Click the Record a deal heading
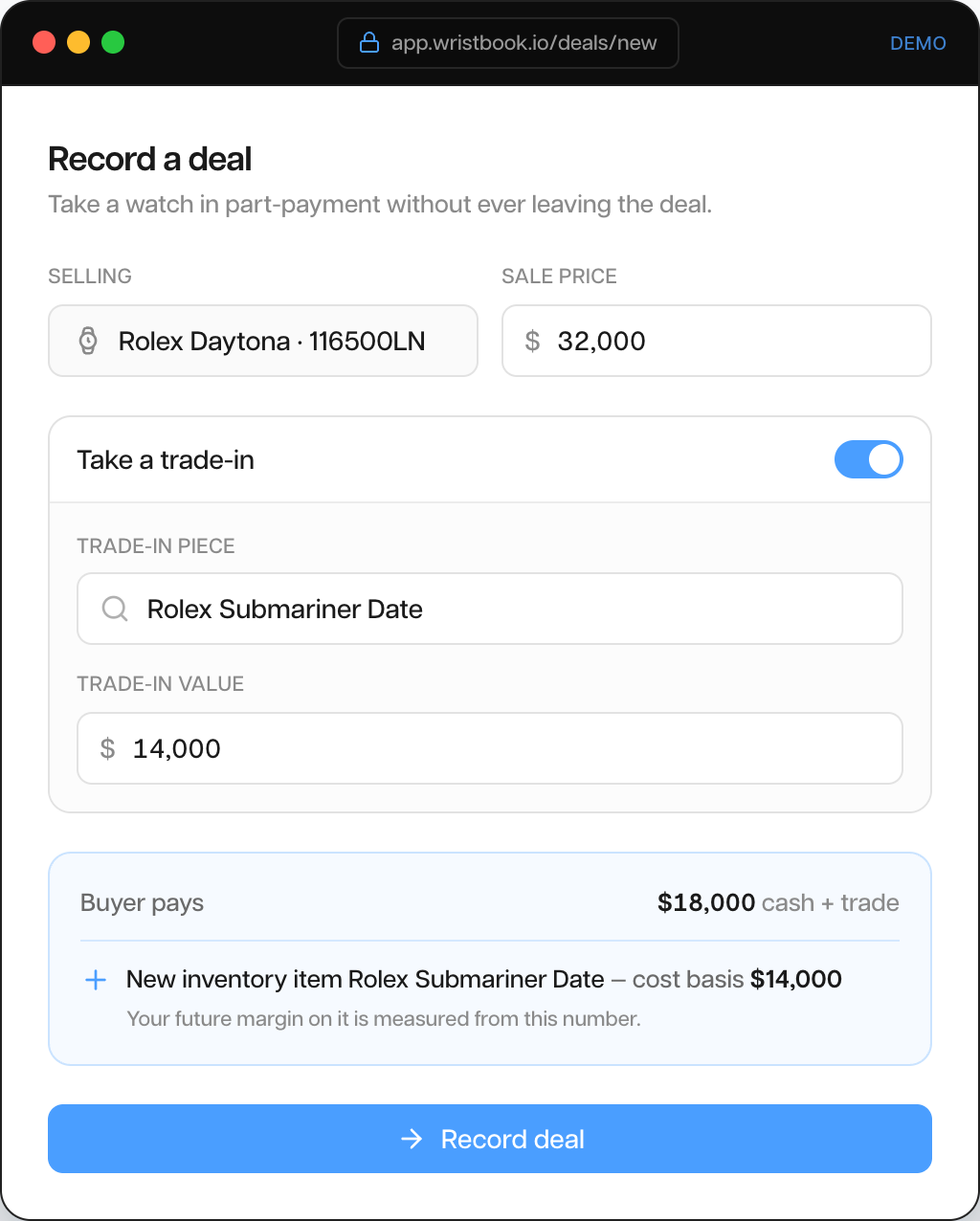Viewport: 980px width, 1221px height. [x=150, y=159]
